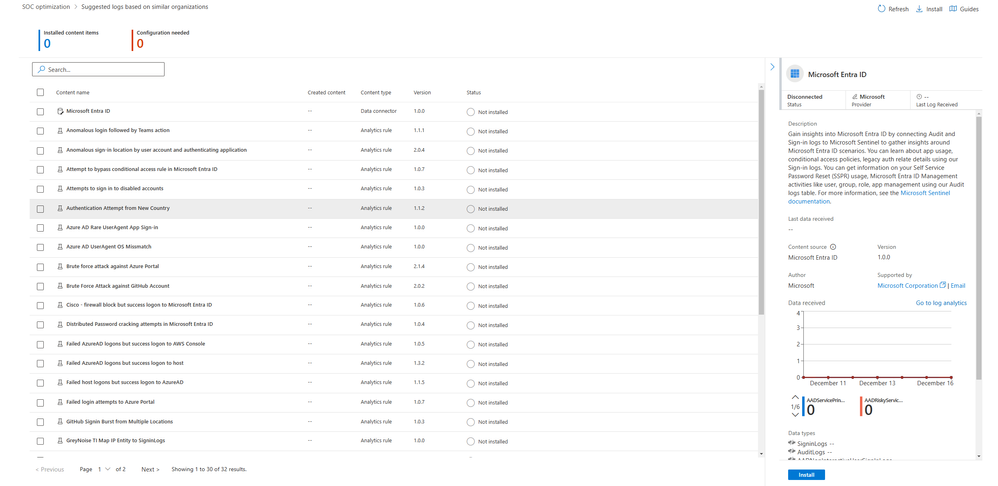Screen dimensions: 998x486
Task: Sort by the Version column header
Action: (422, 92)
